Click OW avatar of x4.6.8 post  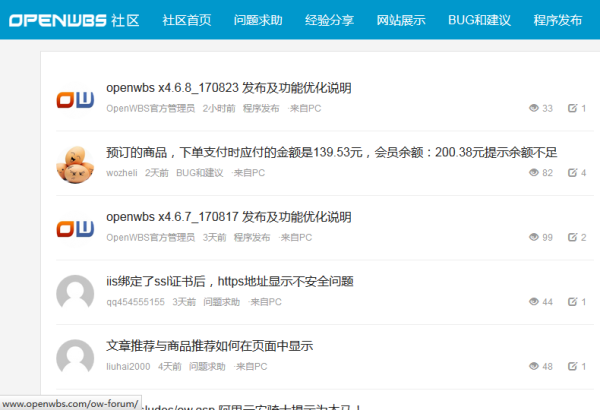75,99
